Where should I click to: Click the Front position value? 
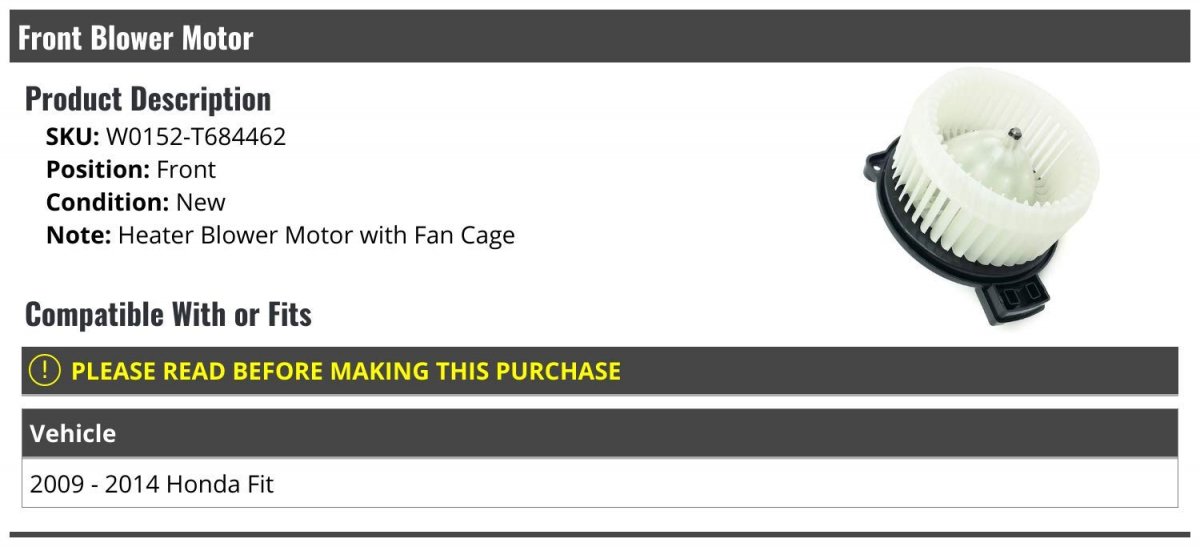pos(186,170)
